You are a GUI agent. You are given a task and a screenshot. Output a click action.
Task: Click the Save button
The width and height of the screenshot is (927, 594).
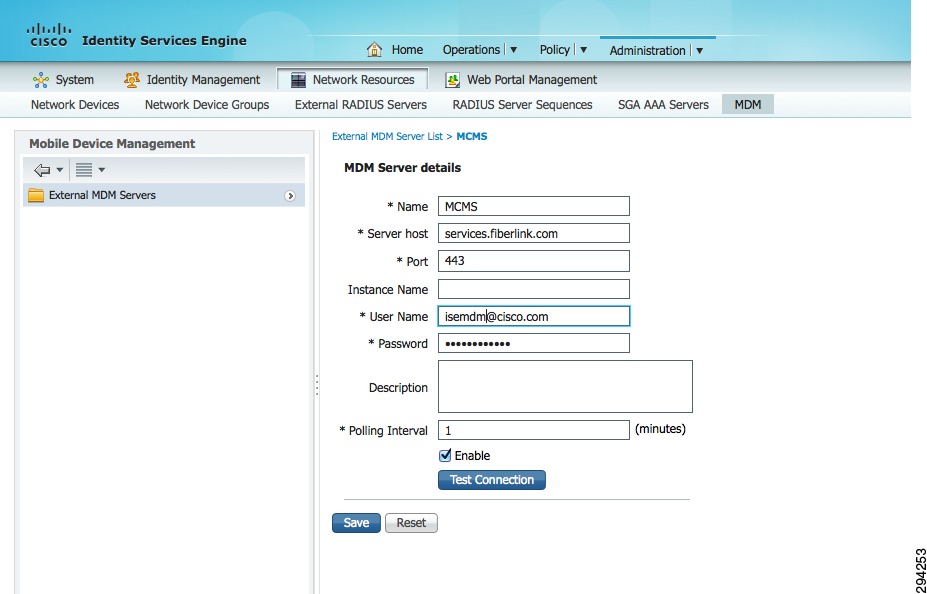click(x=356, y=523)
